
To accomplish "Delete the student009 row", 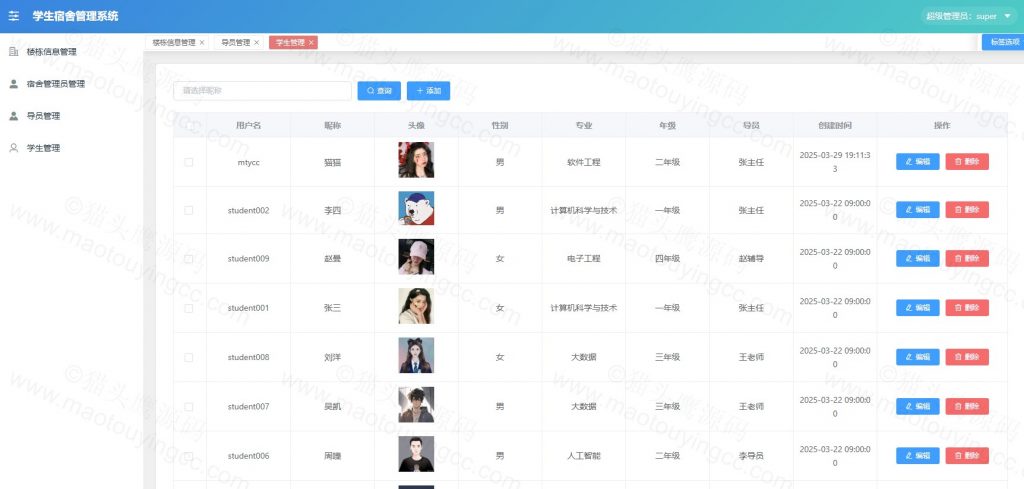I will (x=967, y=259).
